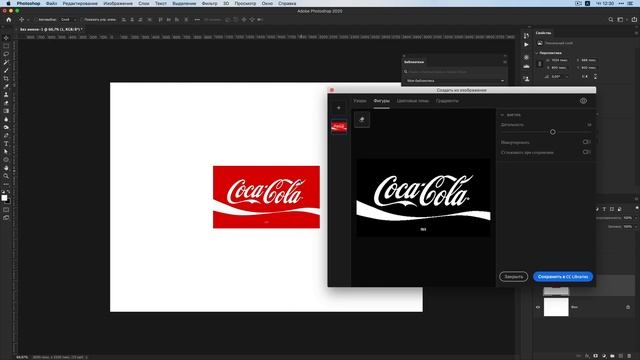Toggle the Автовыбор checkbox in options bar
The width and height of the screenshot is (640, 360).
(36, 20)
